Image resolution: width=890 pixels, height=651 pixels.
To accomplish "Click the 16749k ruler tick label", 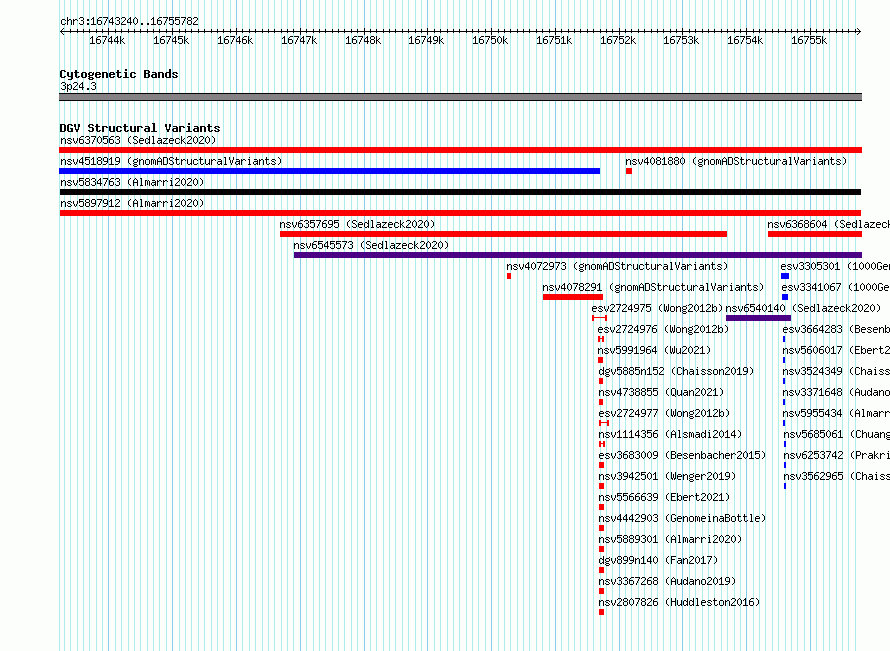I will (x=426, y=40).
